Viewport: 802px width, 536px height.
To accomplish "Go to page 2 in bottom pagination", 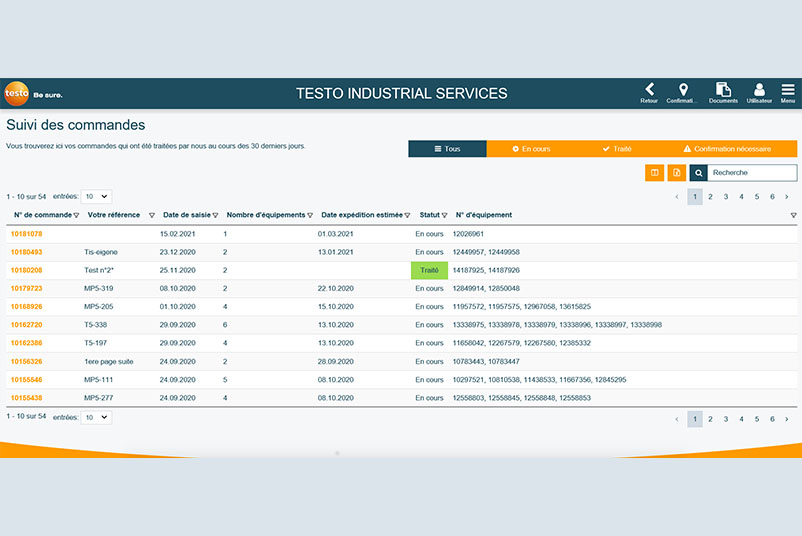I will coord(710,419).
